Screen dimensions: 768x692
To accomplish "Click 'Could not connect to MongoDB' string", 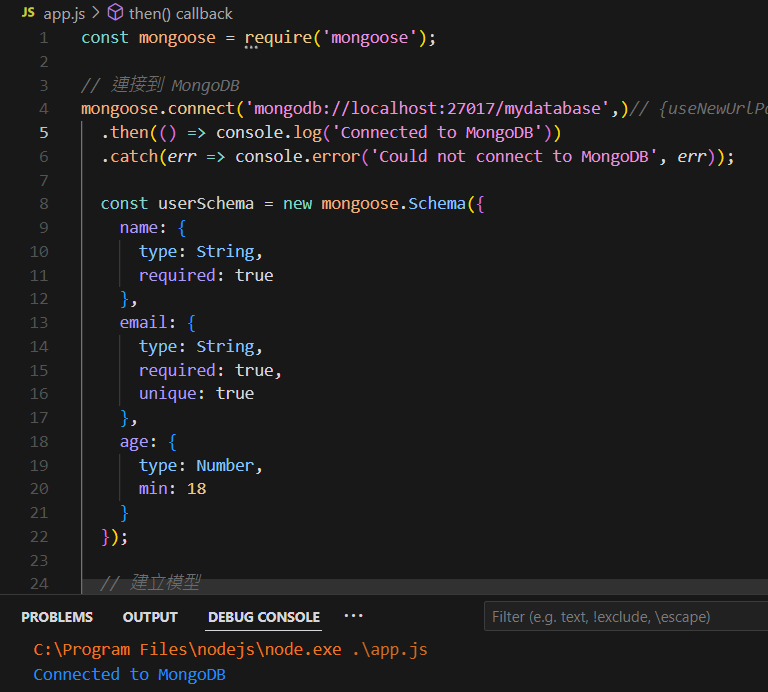I will coord(514,156).
